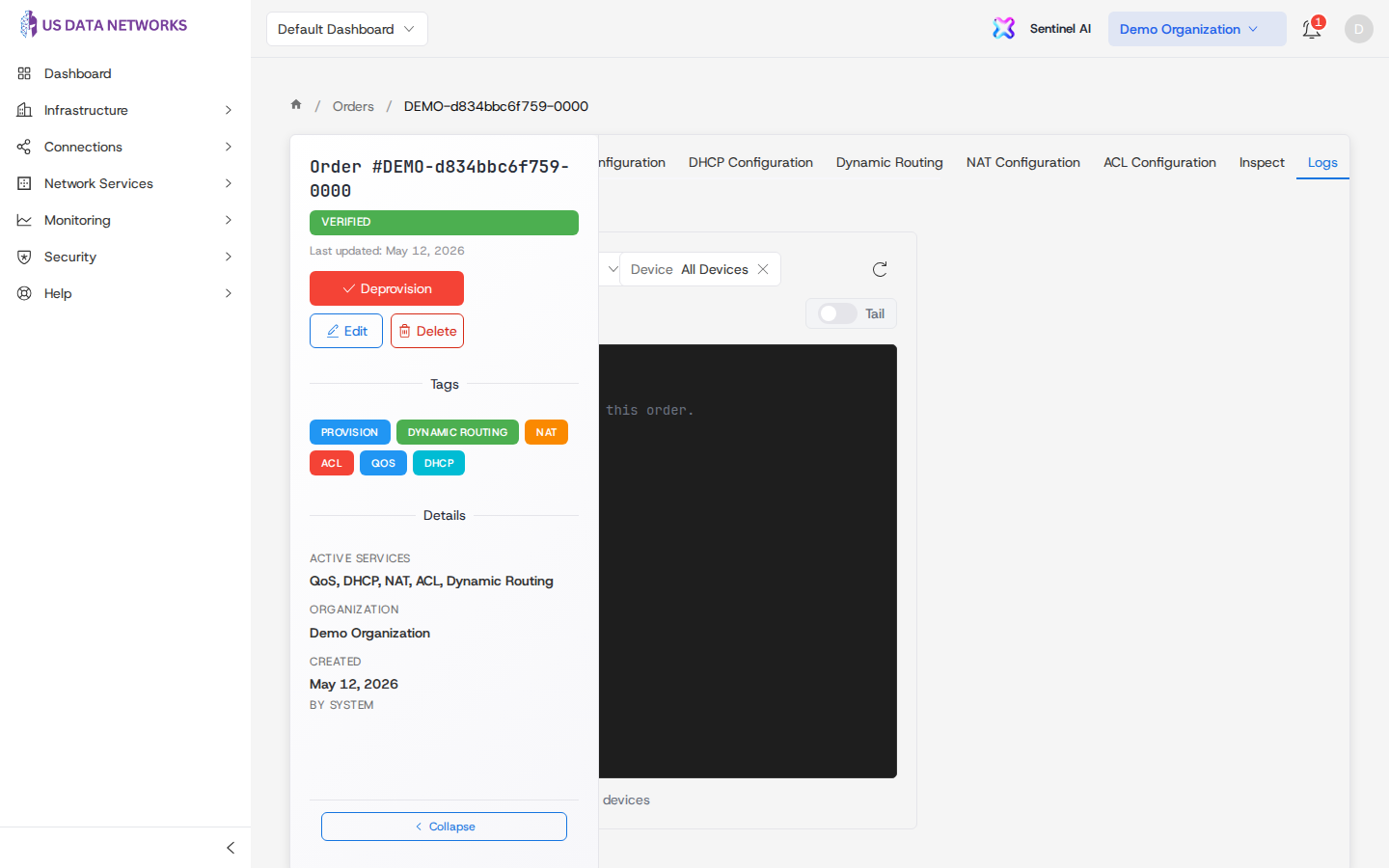Click the order number heading

click(x=440, y=178)
